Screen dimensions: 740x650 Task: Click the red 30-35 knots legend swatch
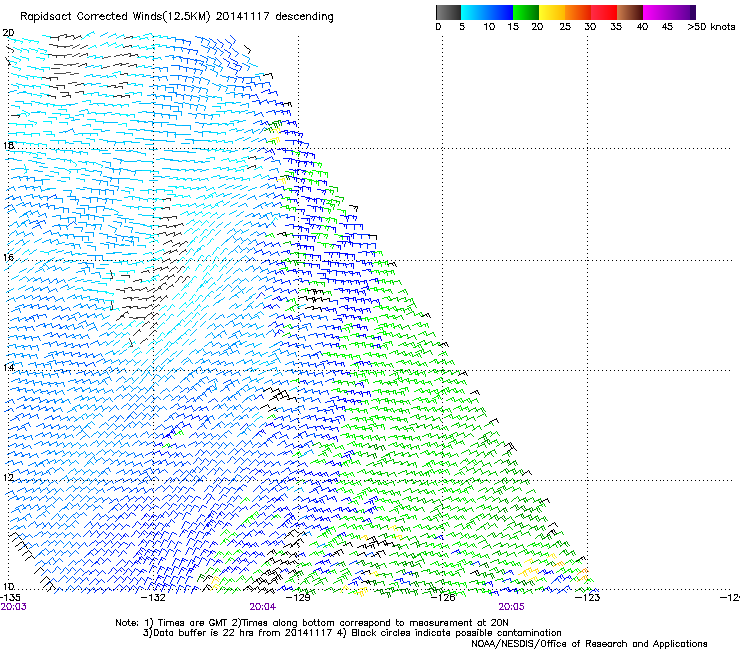tap(604, 12)
